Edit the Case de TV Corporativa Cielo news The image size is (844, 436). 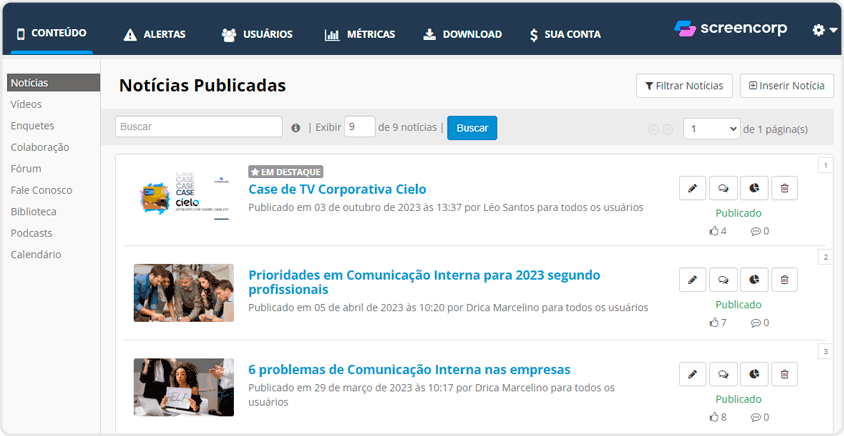point(692,188)
